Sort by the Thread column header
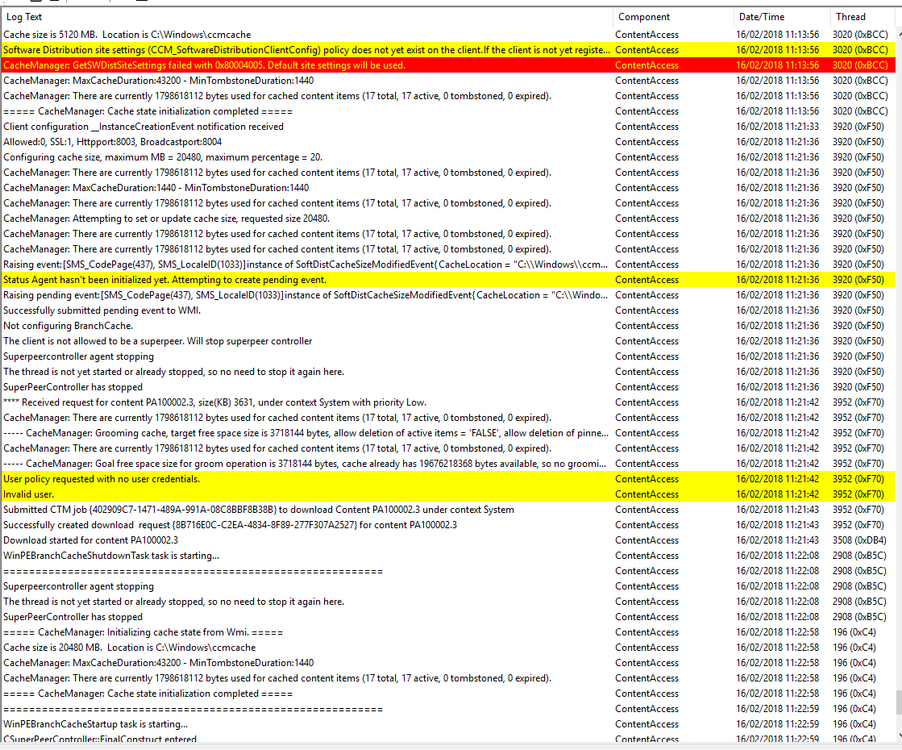The image size is (902, 750). point(862,17)
